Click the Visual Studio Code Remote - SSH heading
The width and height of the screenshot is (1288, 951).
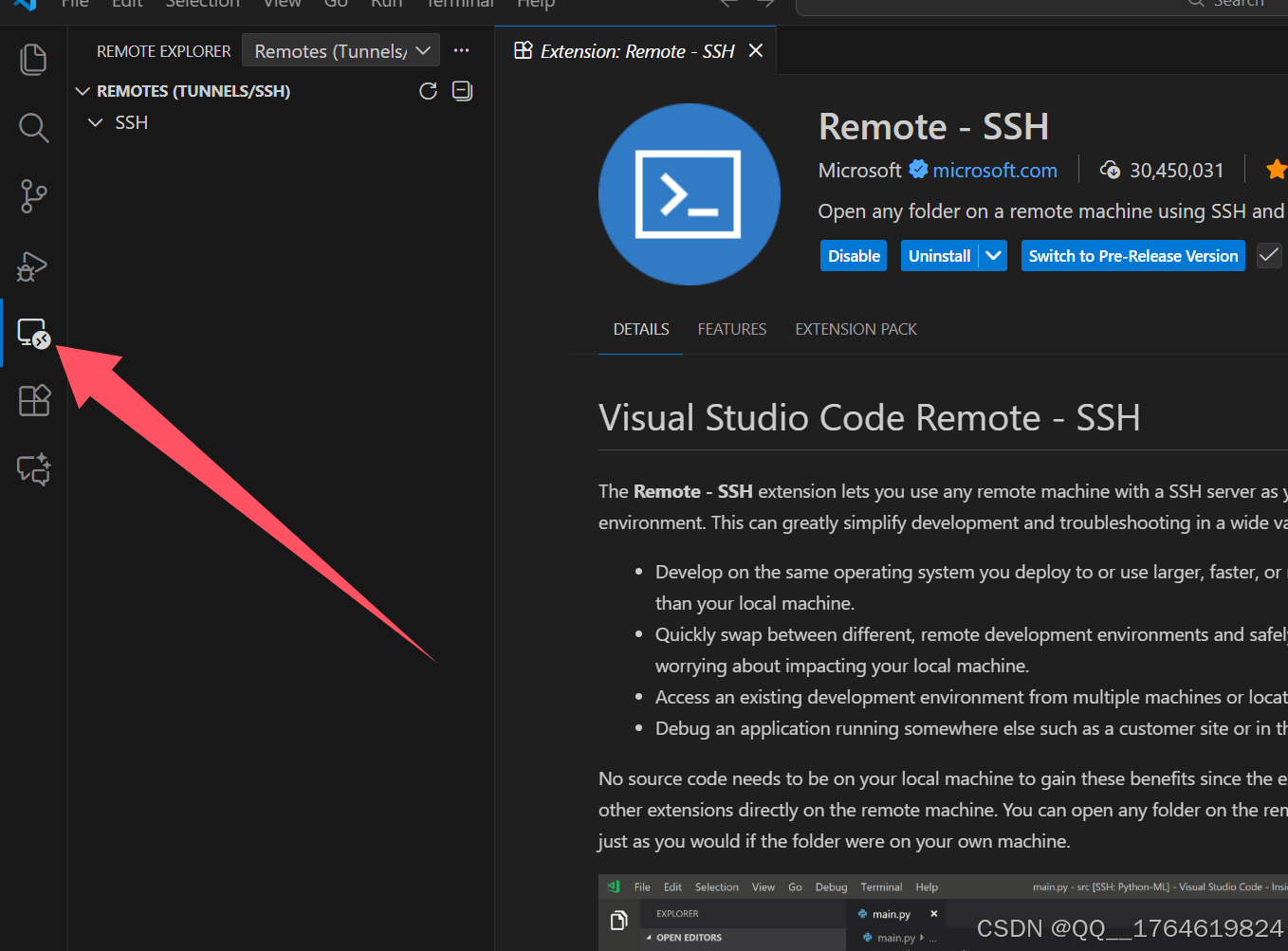[869, 417]
